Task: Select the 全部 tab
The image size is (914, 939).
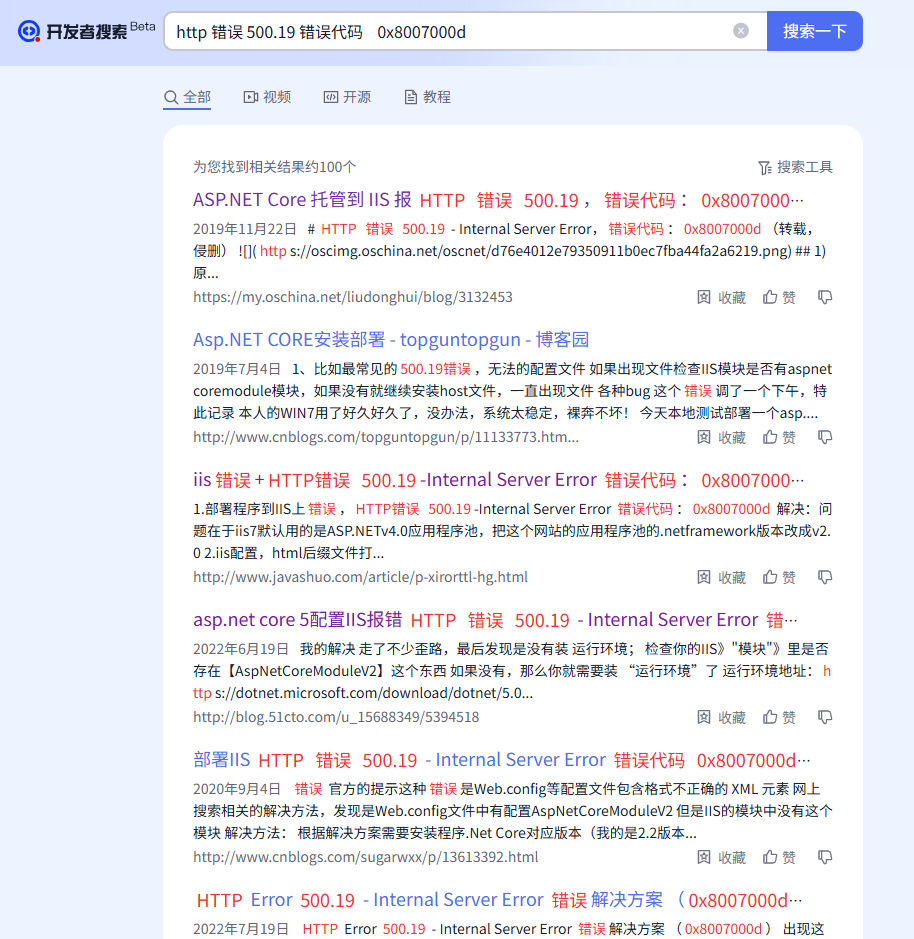Action: (187, 97)
